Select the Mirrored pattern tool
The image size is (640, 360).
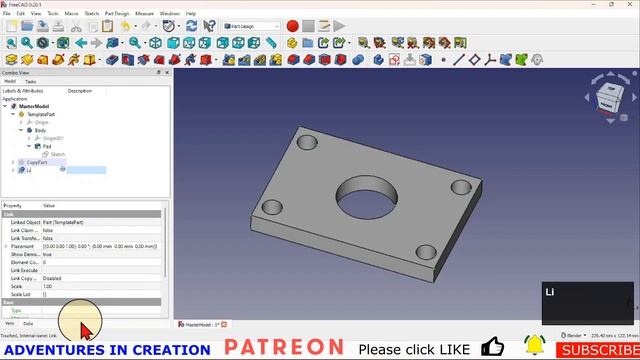click(x=229, y=60)
